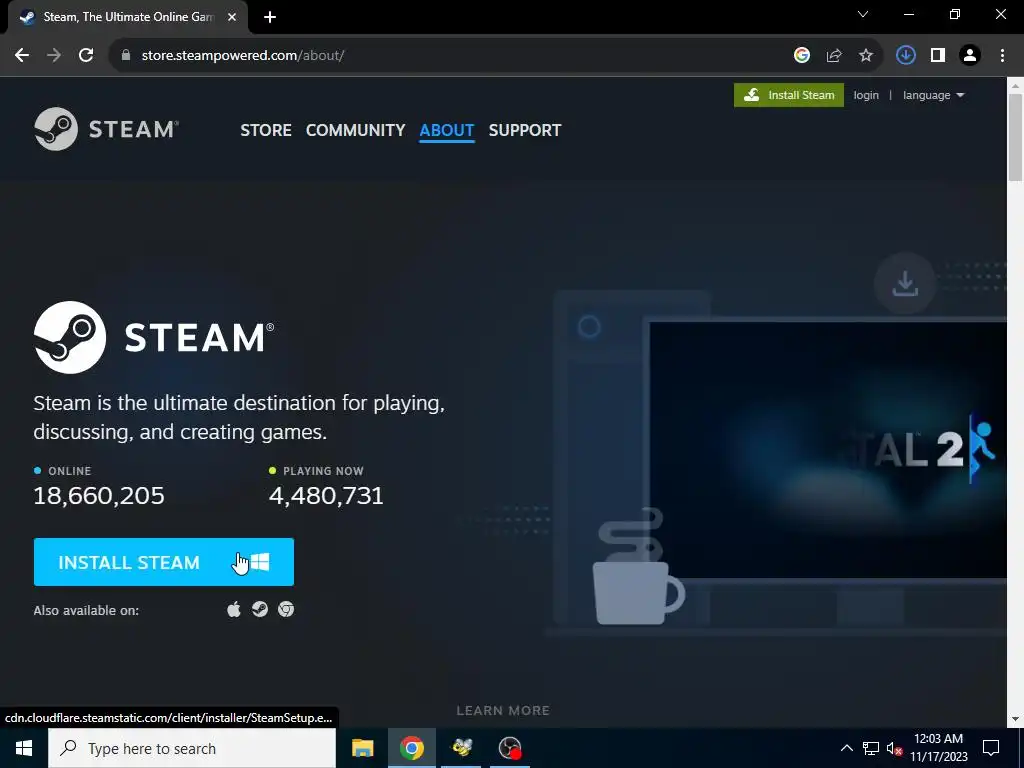The image size is (1024, 768).
Task: Close the Steam browser tab
Action: coord(232,17)
